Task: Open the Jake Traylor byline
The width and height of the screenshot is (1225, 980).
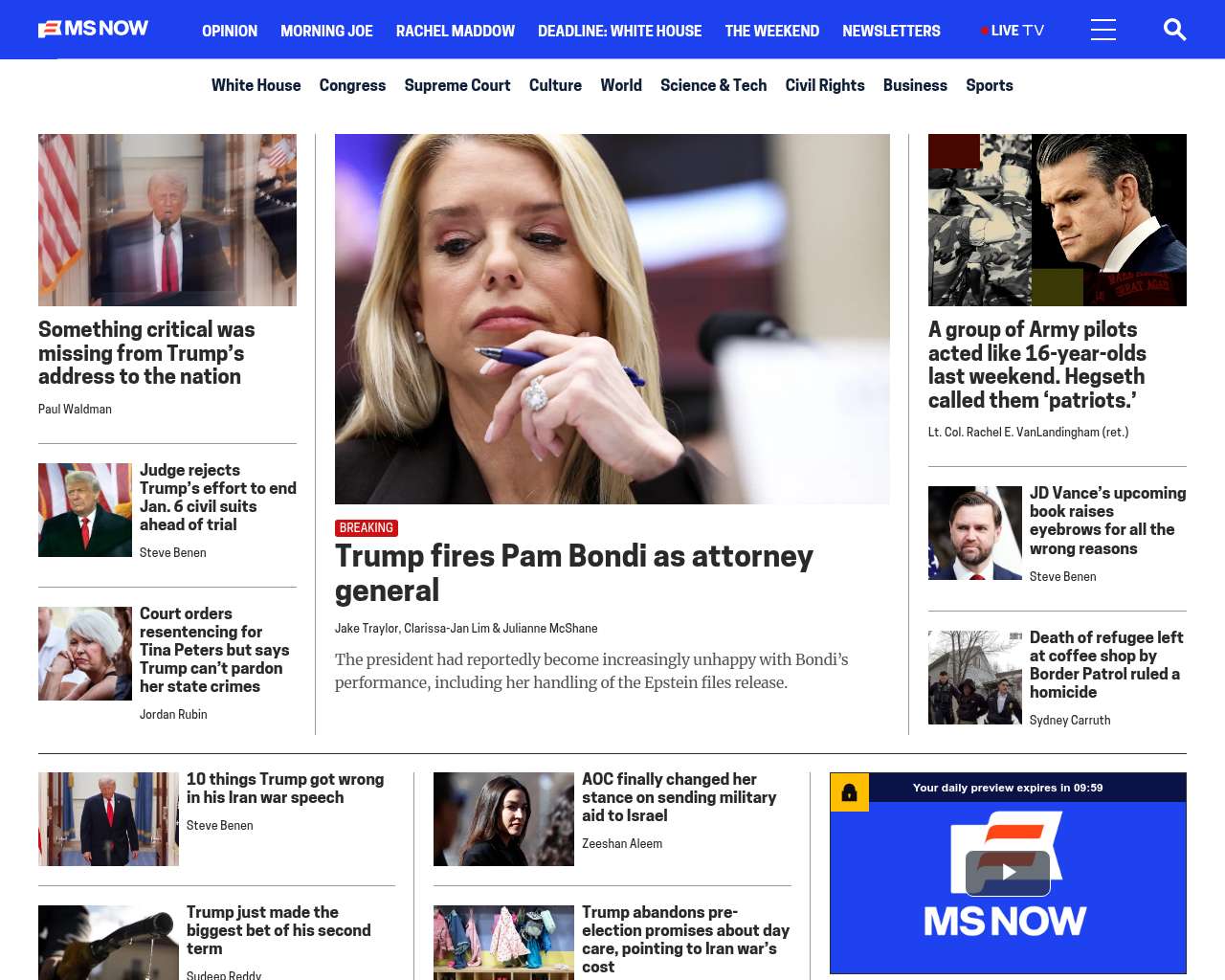Action: pos(367,629)
